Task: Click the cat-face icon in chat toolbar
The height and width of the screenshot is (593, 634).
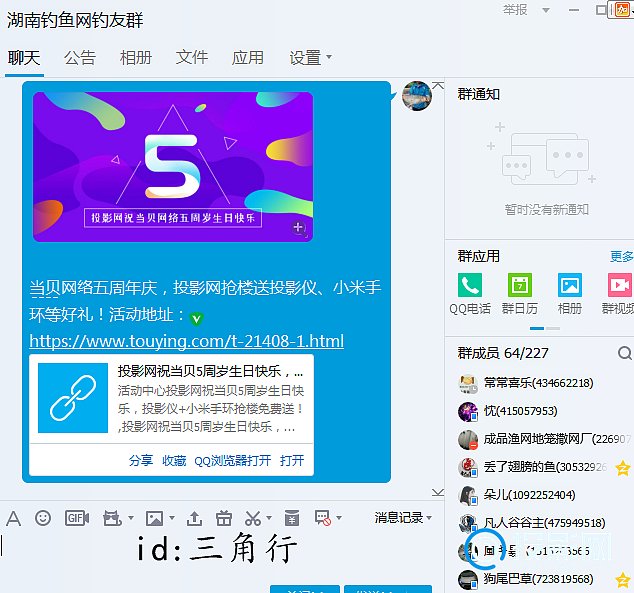Action: pyautogui.click(x=112, y=518)
